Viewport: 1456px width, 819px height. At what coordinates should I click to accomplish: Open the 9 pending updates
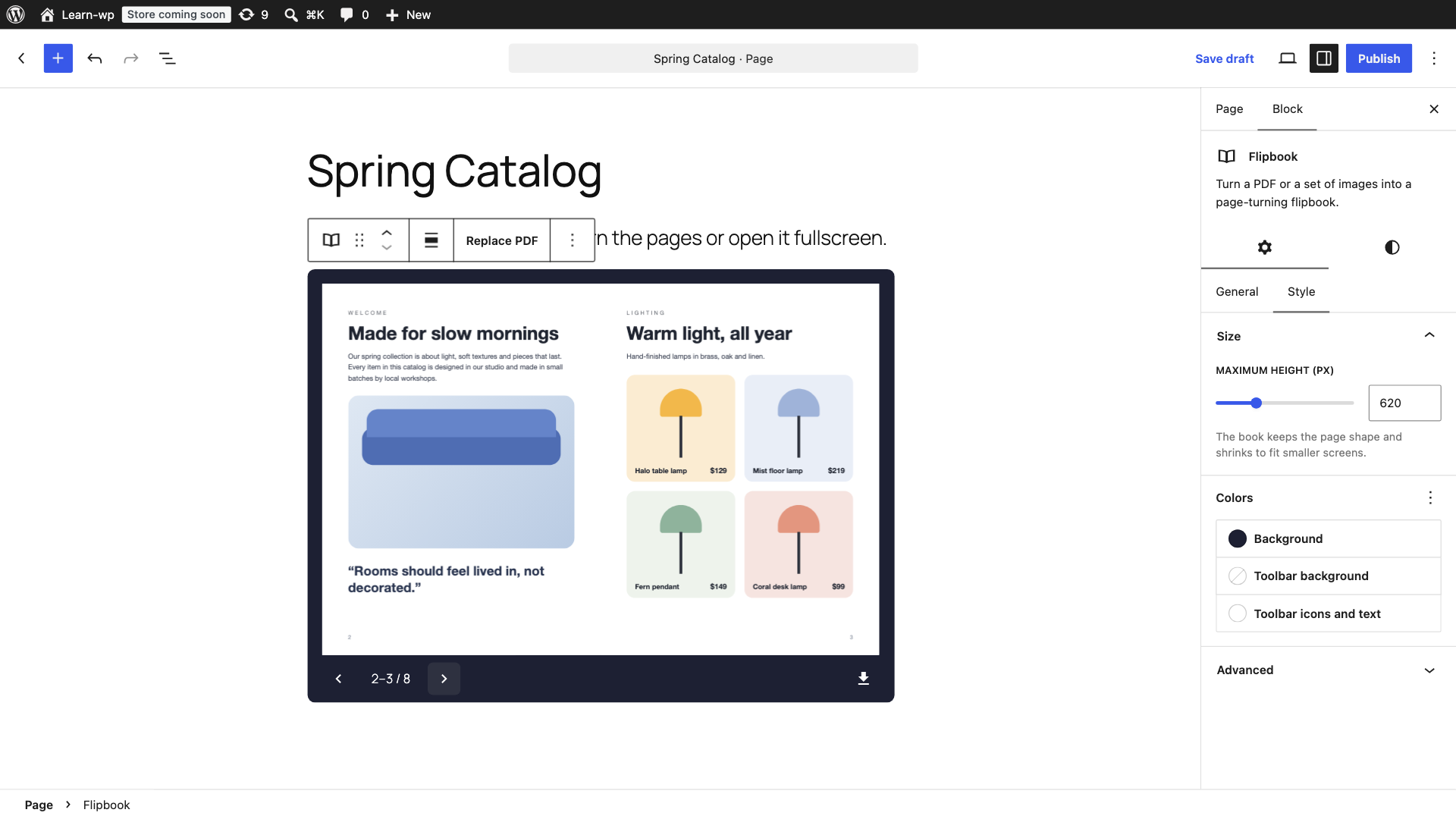click(253, 14)
